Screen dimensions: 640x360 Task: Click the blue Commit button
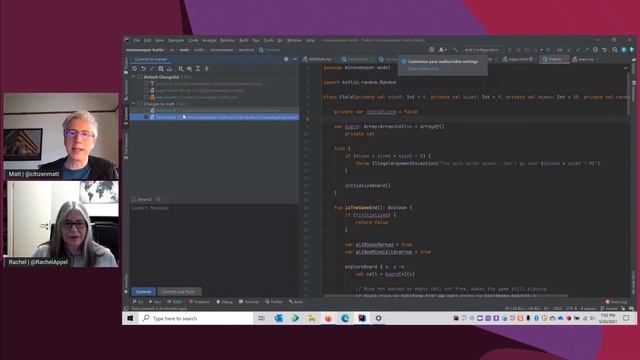(143, 292)
